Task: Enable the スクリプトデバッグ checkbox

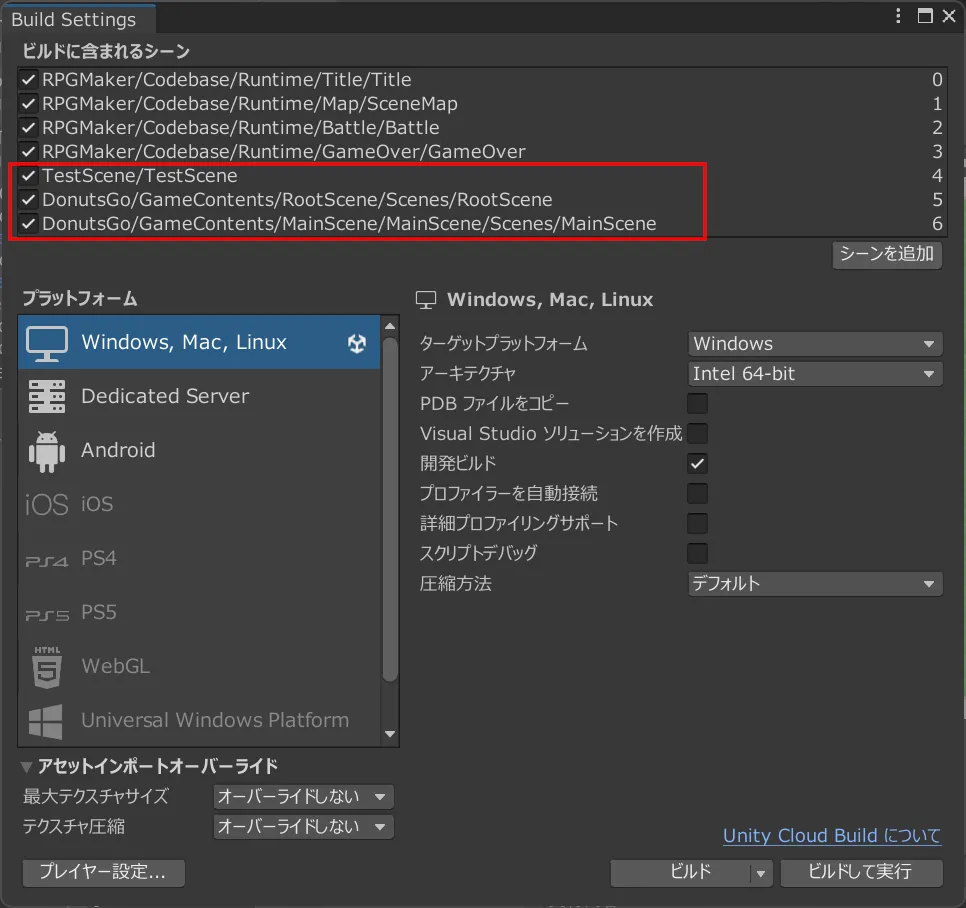Action: point(697,553)
